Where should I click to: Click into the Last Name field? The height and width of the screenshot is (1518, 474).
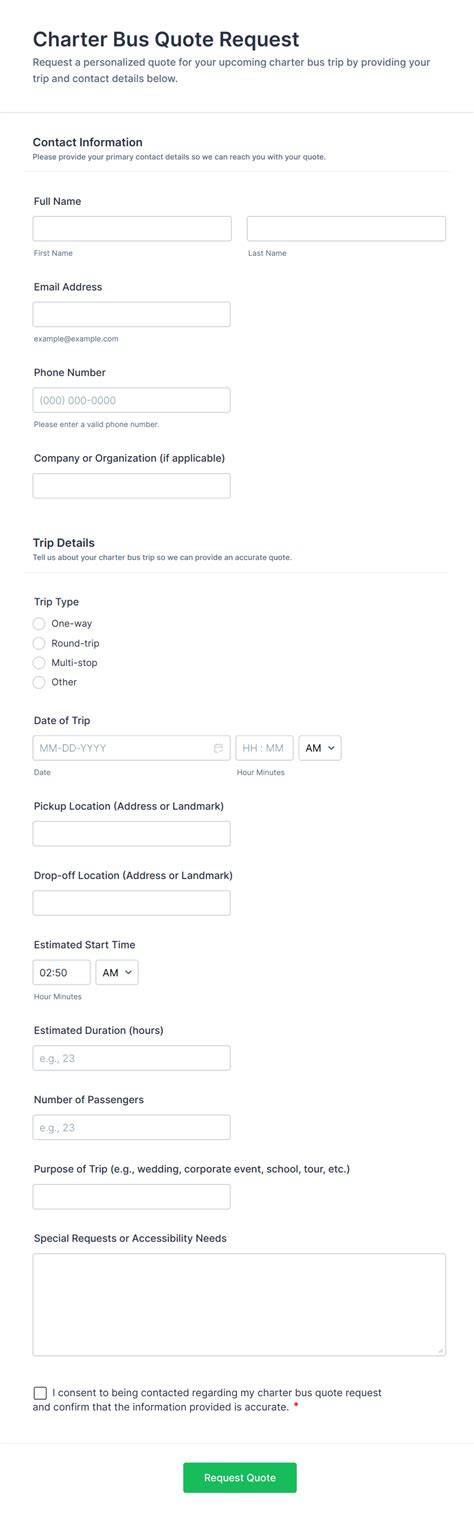346,229
